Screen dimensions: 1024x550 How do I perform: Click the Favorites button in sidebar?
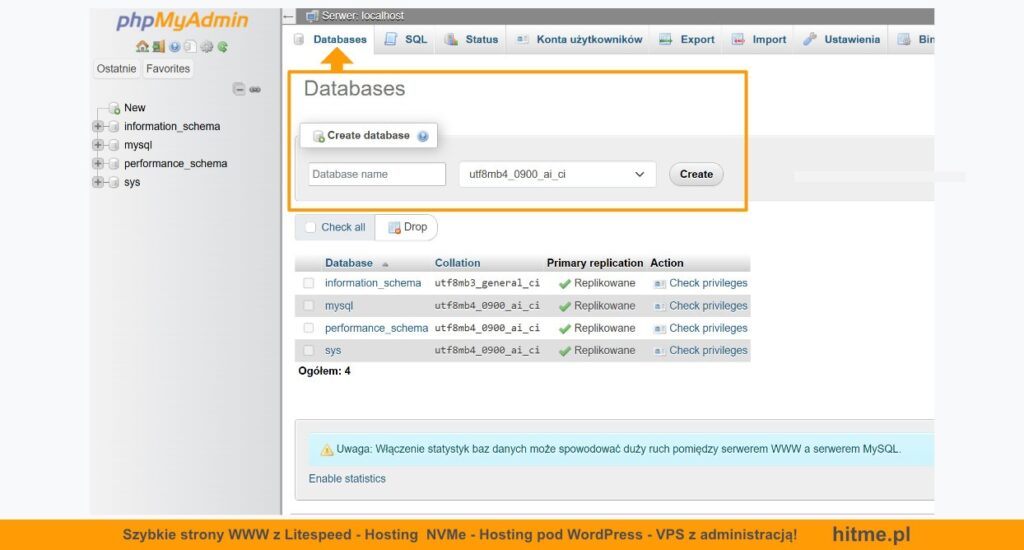coord(168,69)
